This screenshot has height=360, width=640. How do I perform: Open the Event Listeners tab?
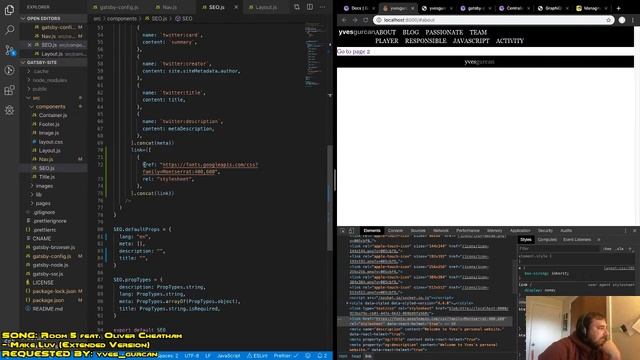click(x=577, y=240)
